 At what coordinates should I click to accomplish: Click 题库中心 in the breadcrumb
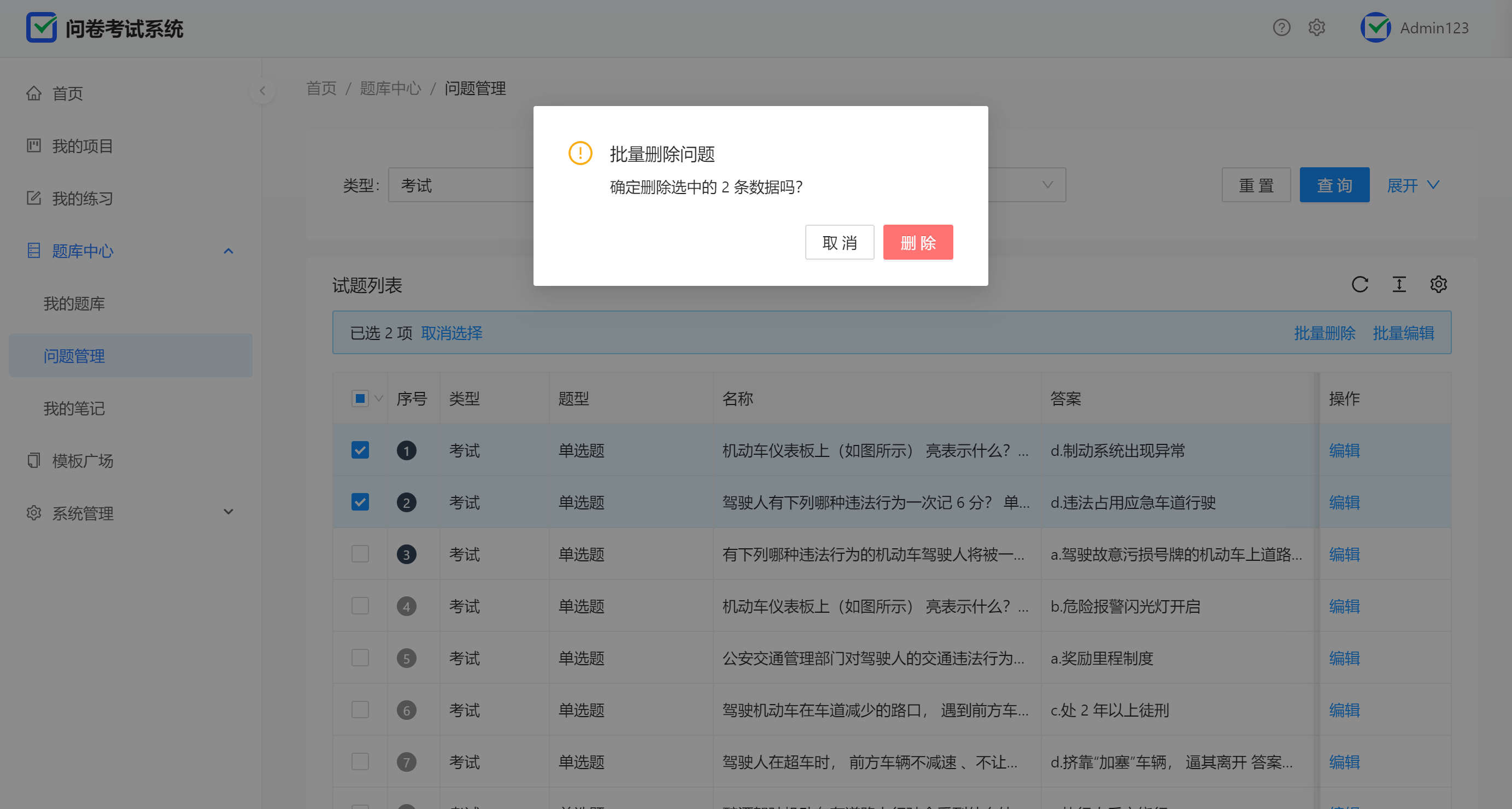coord(390,89)
